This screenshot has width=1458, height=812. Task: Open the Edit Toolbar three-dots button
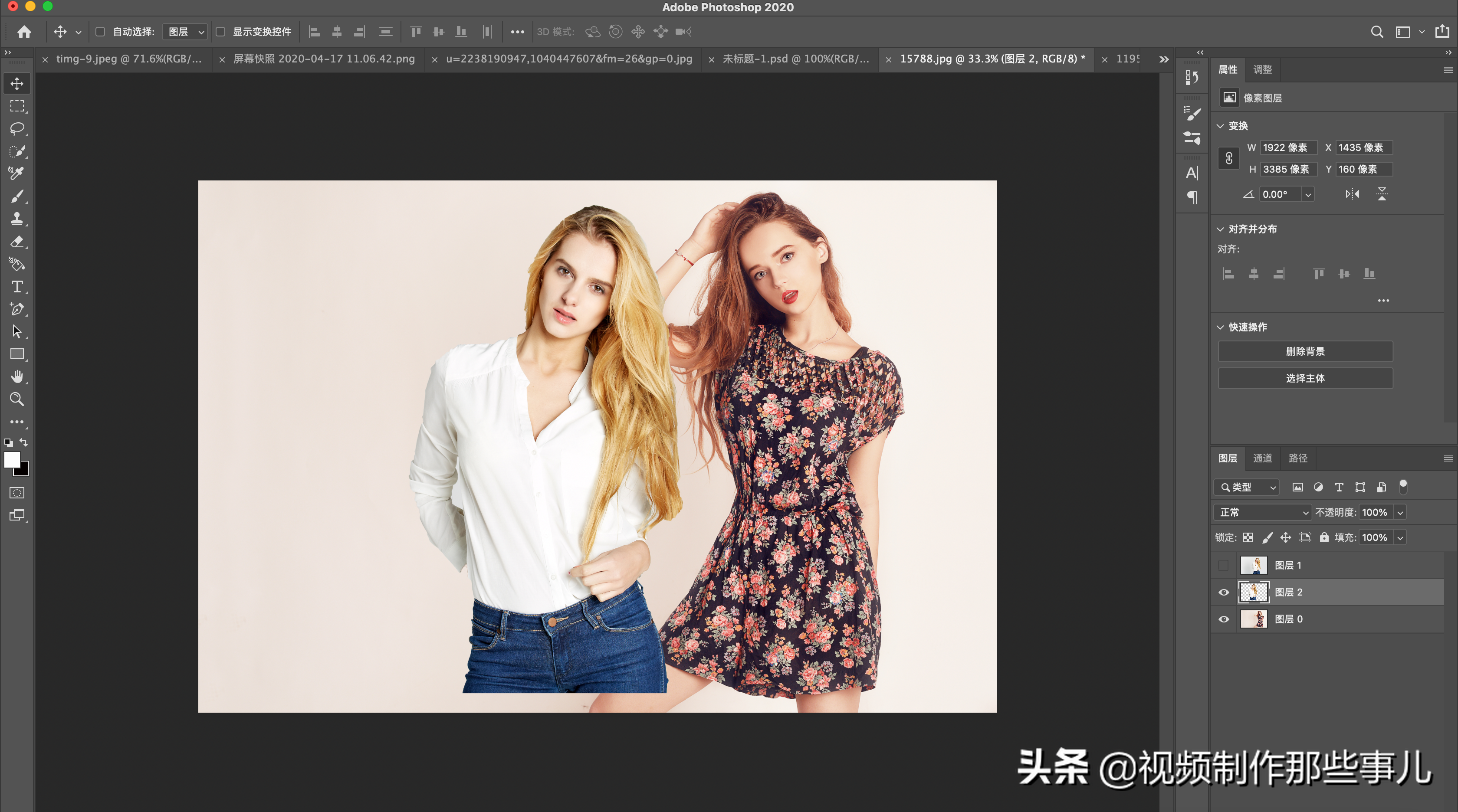coord(17,422)
